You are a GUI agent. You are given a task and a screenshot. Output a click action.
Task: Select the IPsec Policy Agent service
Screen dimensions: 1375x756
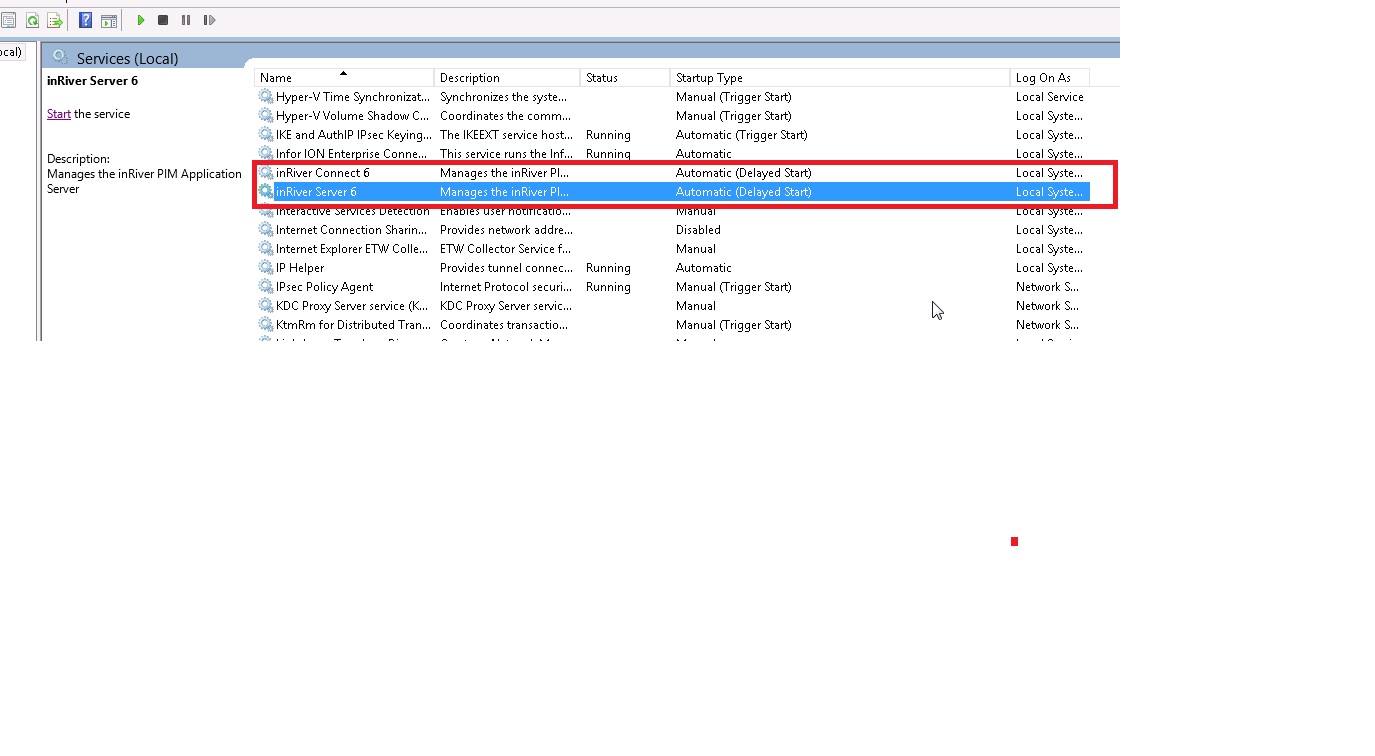tap(325, 287)
